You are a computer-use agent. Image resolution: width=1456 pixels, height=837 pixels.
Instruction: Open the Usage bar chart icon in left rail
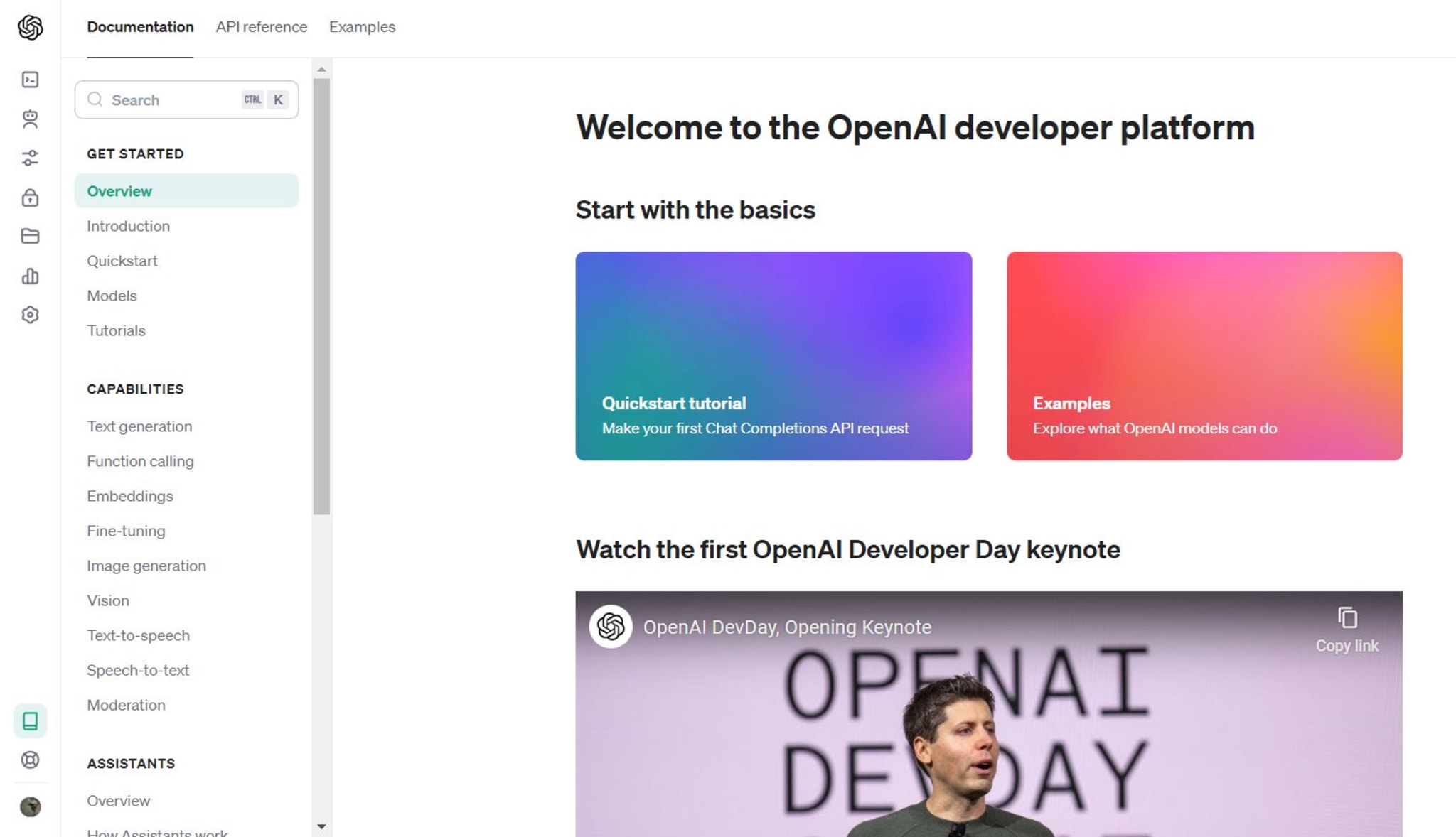[x=30, y=276]
